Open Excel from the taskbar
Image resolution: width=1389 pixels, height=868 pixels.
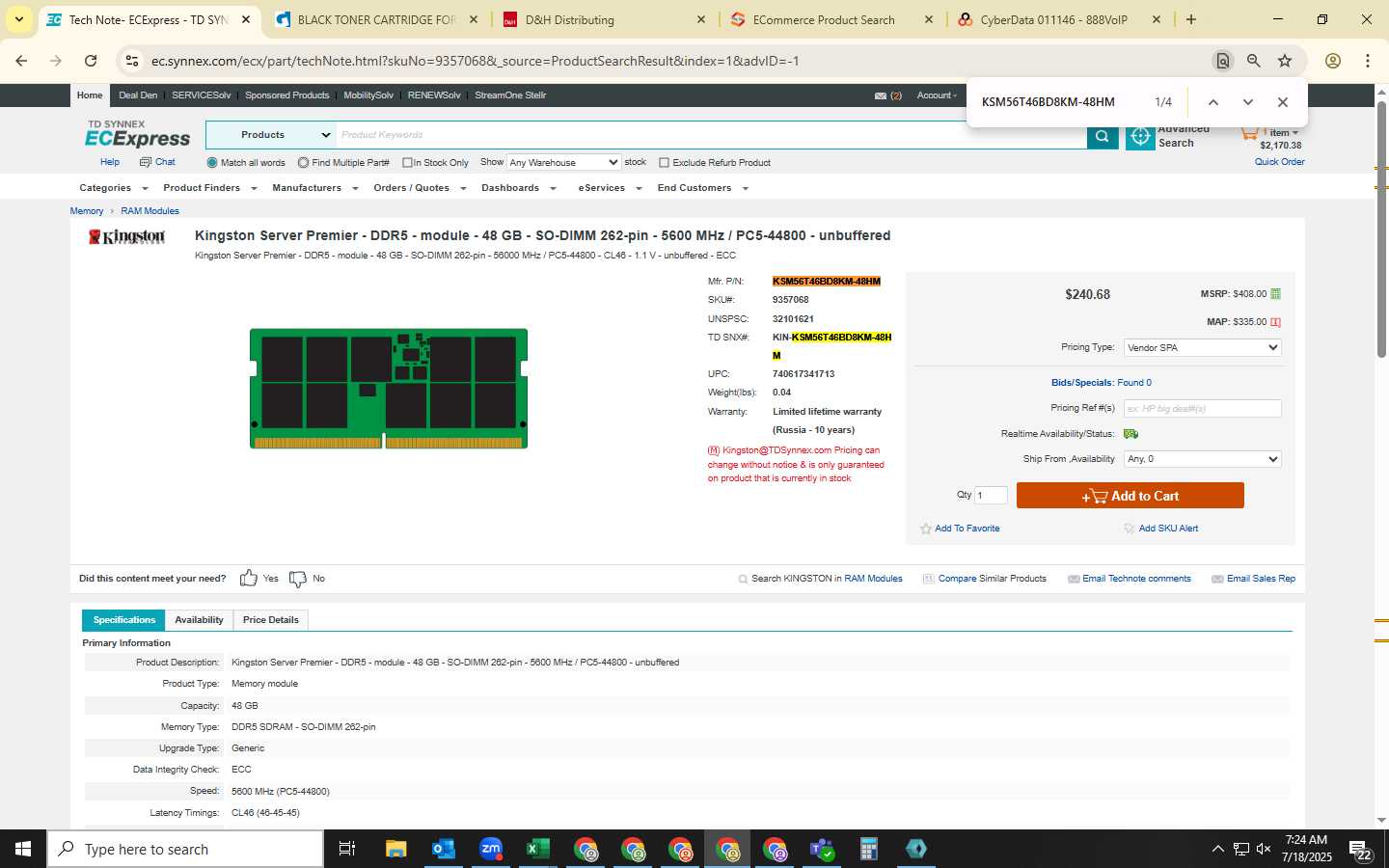pos(537,849)
